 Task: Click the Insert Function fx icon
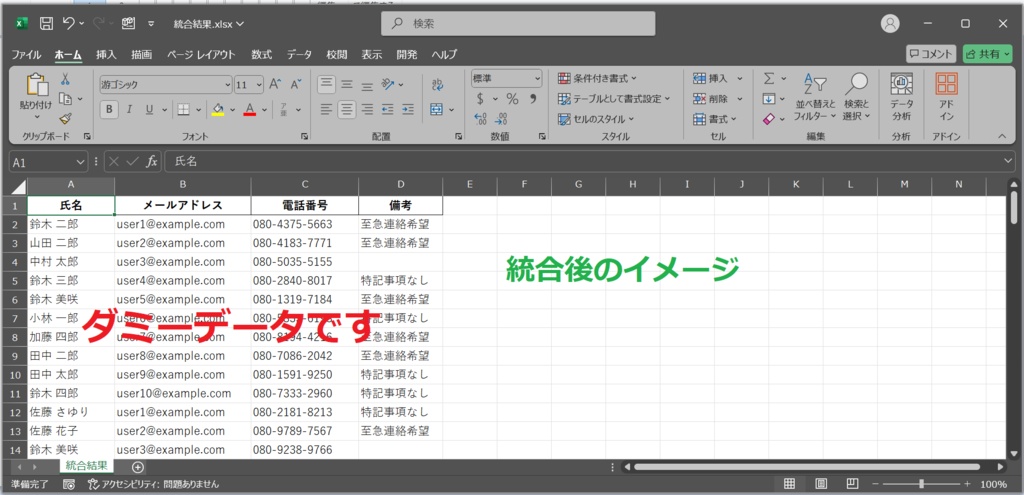coord(152,161)
